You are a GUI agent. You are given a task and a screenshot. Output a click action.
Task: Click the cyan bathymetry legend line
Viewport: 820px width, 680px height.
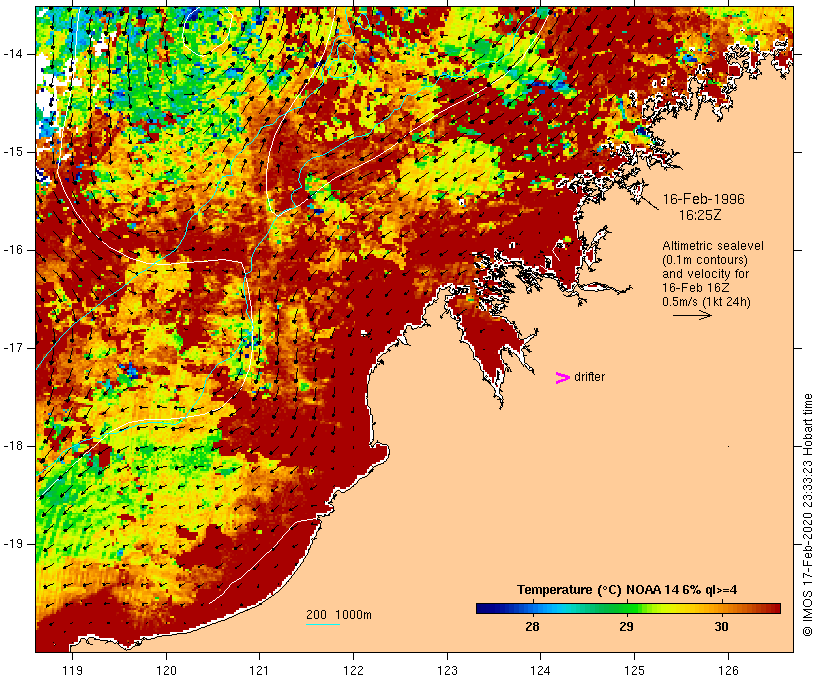(323, 624)
